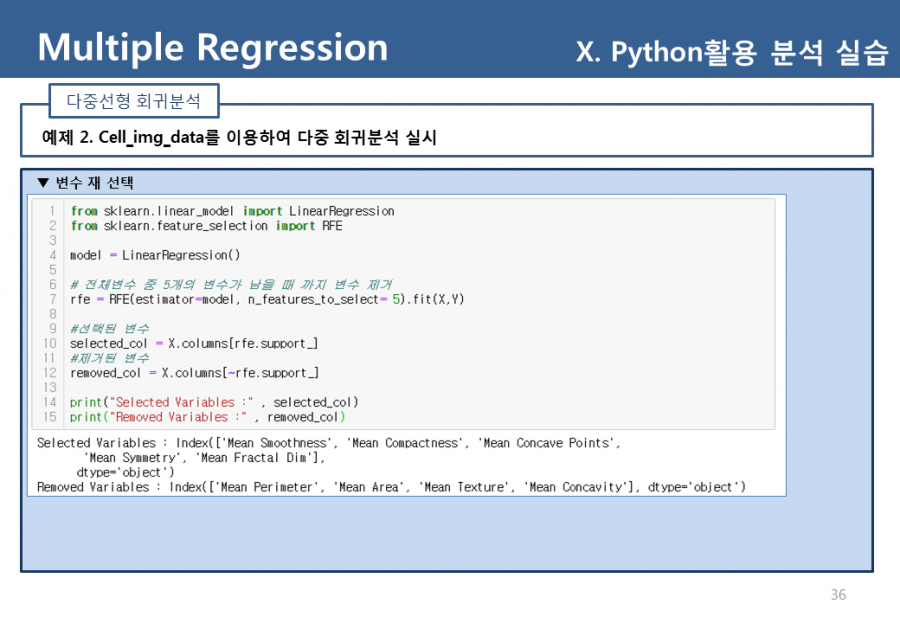Click line number 15 in code gutter
900x623 pixels.
point(50,417)
